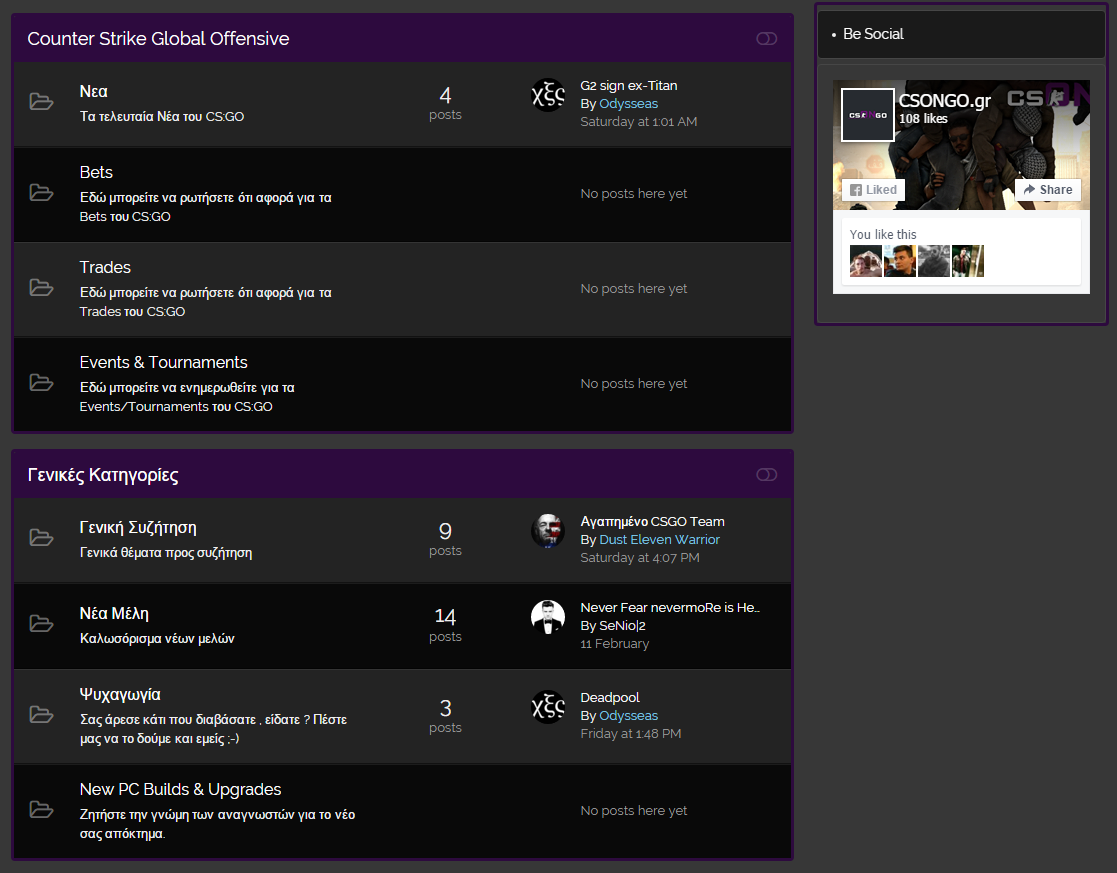Click the 3 posts count in Ψυχαγωγία row

[x=445, y=716]
